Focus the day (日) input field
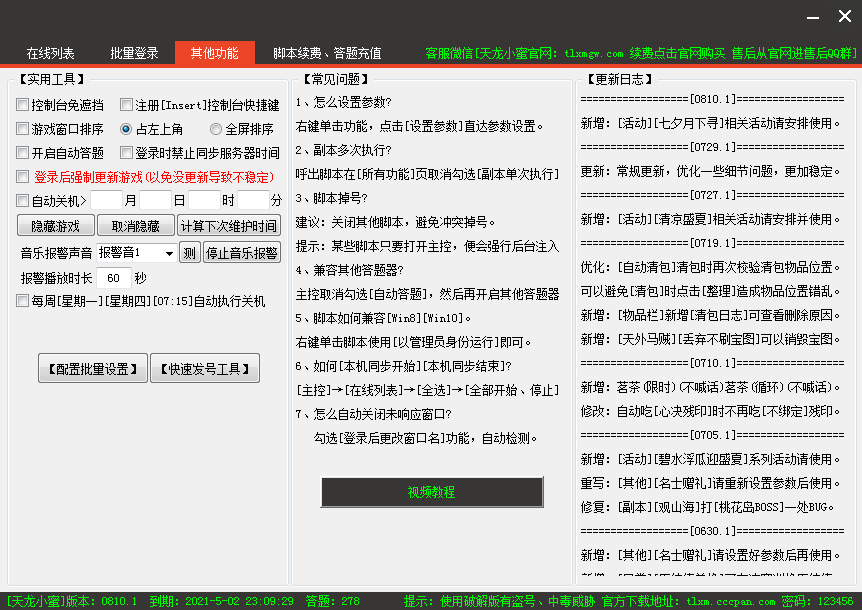This screenshot has height=610, width=862. [155, 200]
